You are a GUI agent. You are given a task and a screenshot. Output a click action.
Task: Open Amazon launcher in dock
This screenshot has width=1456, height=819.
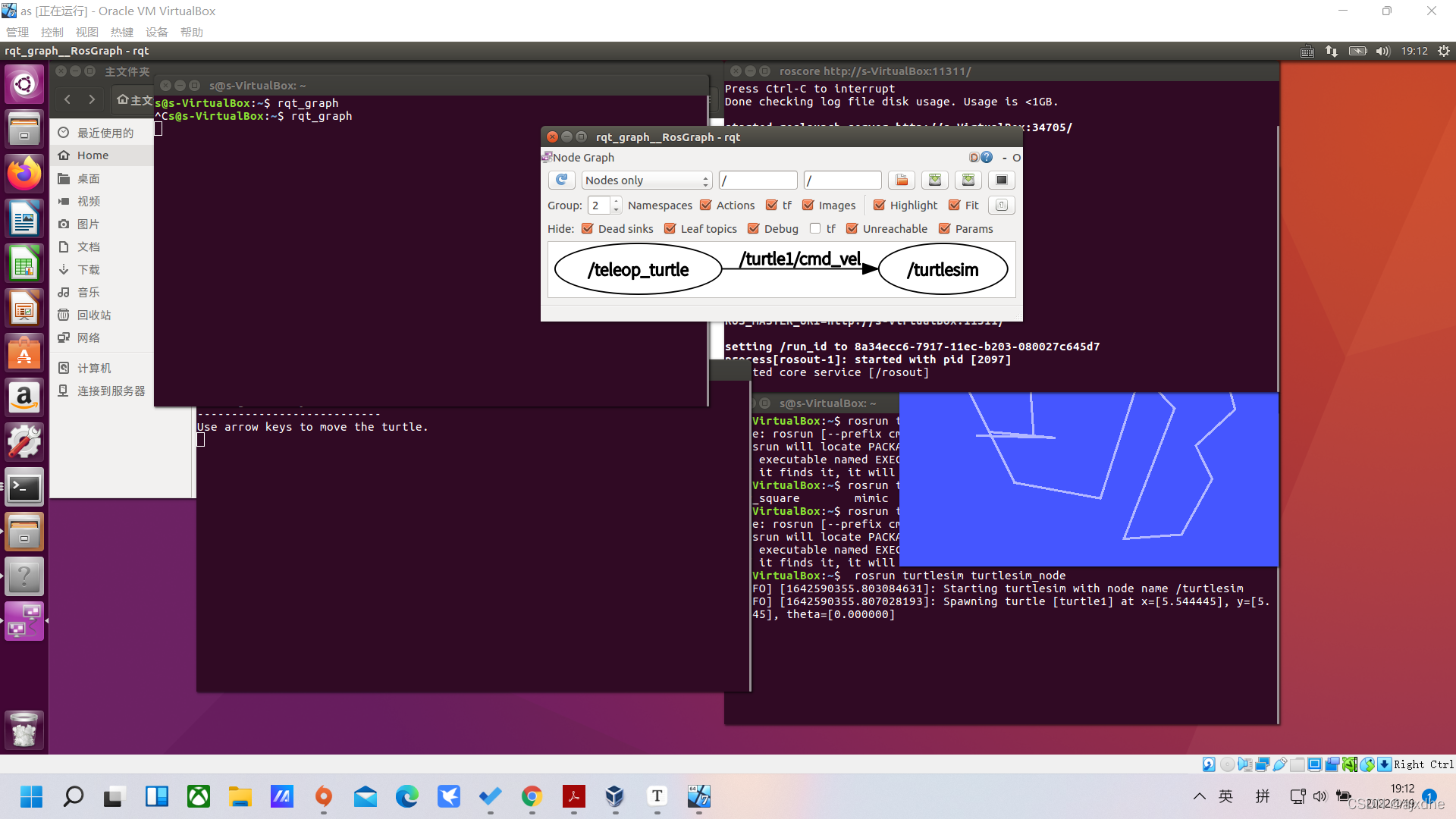[24, 397]
